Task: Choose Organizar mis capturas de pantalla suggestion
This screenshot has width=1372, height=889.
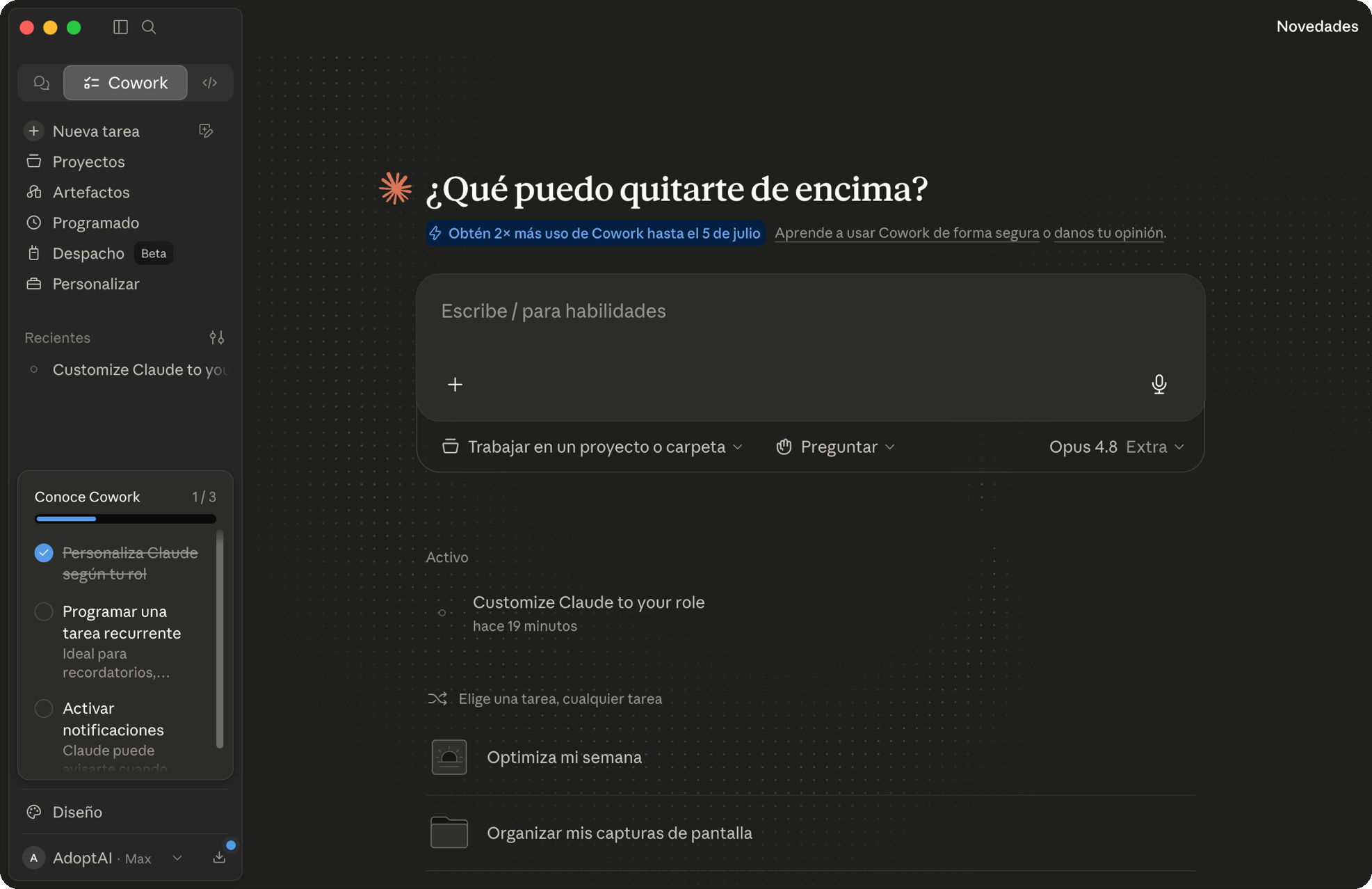Action: (x=811, y=833)
